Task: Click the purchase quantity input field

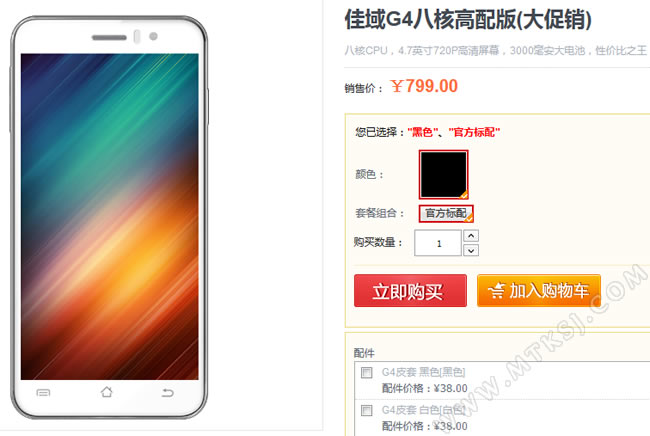Action: (438, 243)
